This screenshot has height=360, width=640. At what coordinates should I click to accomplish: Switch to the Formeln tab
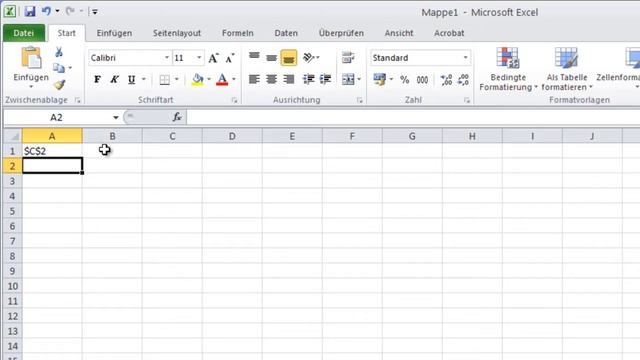tap(238, 33)
